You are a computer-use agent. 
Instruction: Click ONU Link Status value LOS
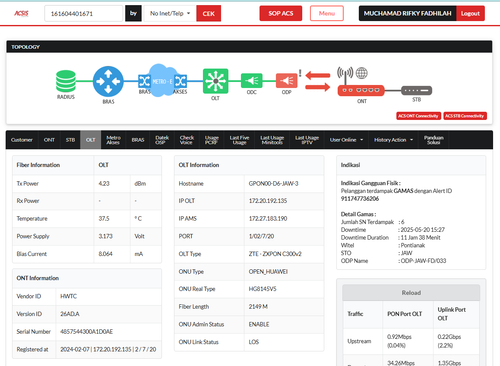point(254,342)
